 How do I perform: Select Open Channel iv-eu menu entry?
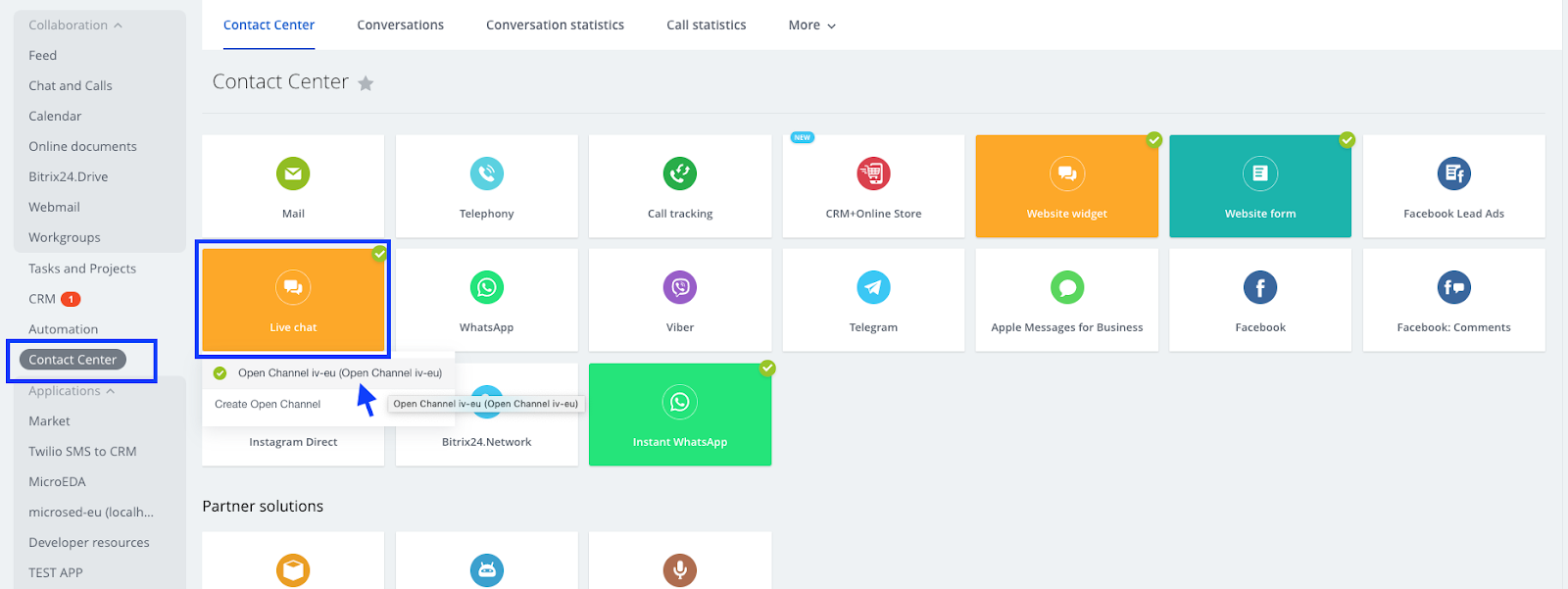[x=328, y=372]
